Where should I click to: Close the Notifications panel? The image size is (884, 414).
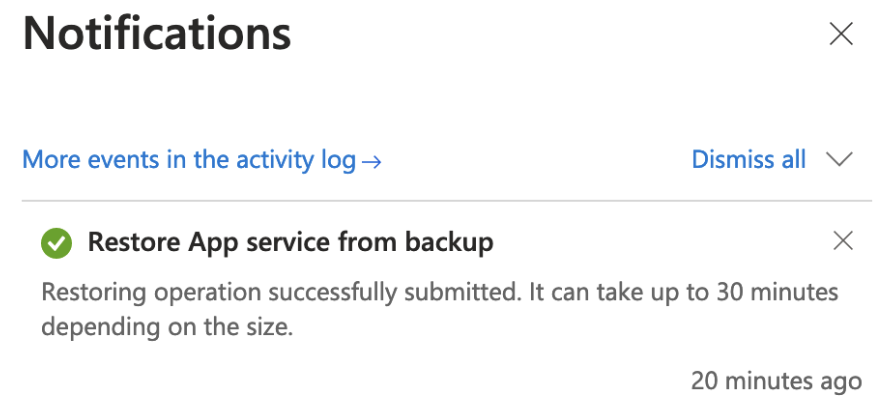(x=842, y=34)
